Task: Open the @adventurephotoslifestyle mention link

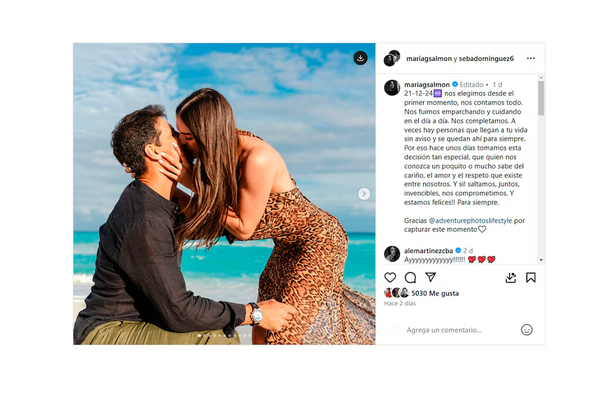Action: click(x=470, y=220)
